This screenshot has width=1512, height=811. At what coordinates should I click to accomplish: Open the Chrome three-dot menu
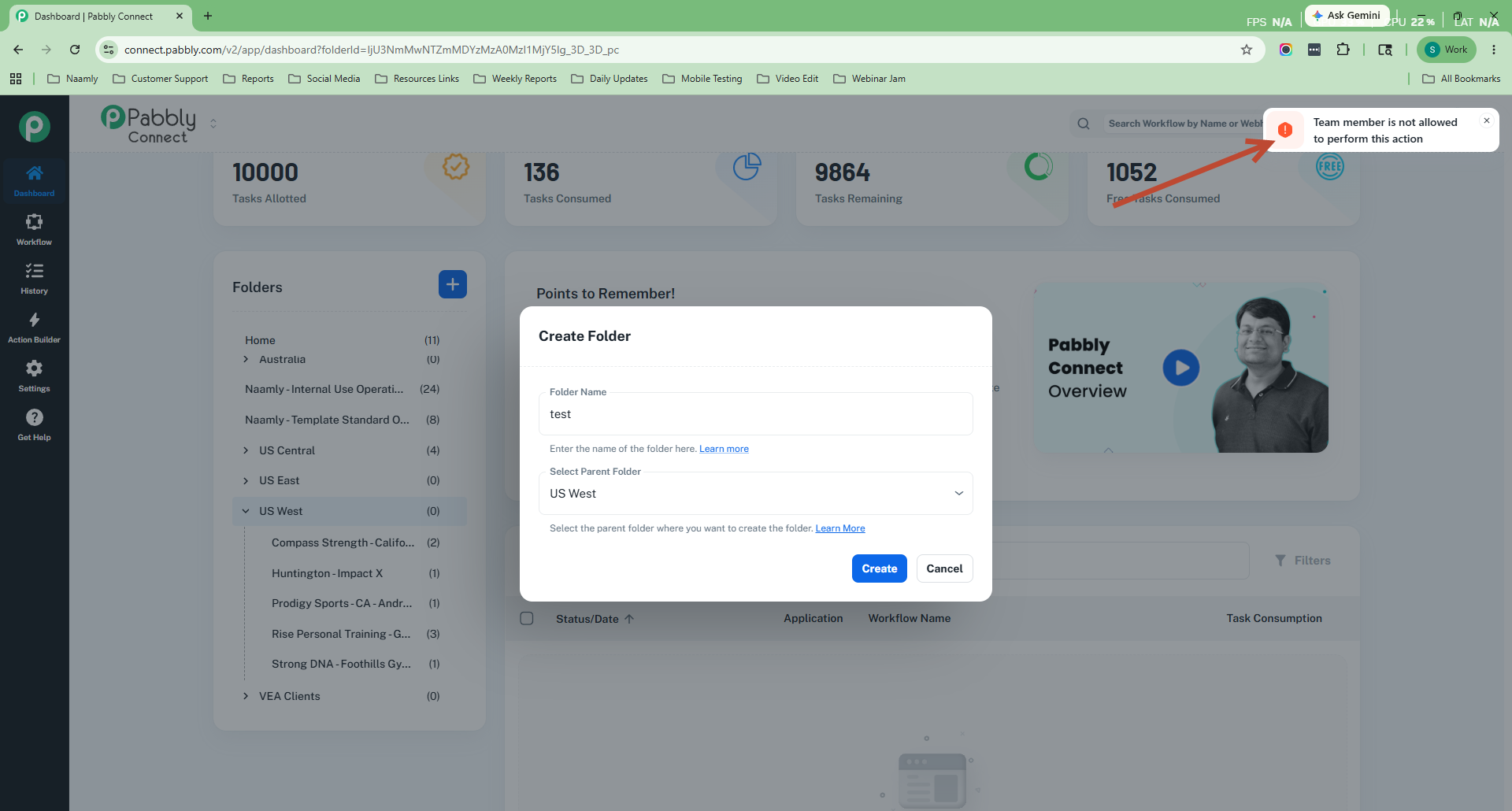click(1494, 50)
